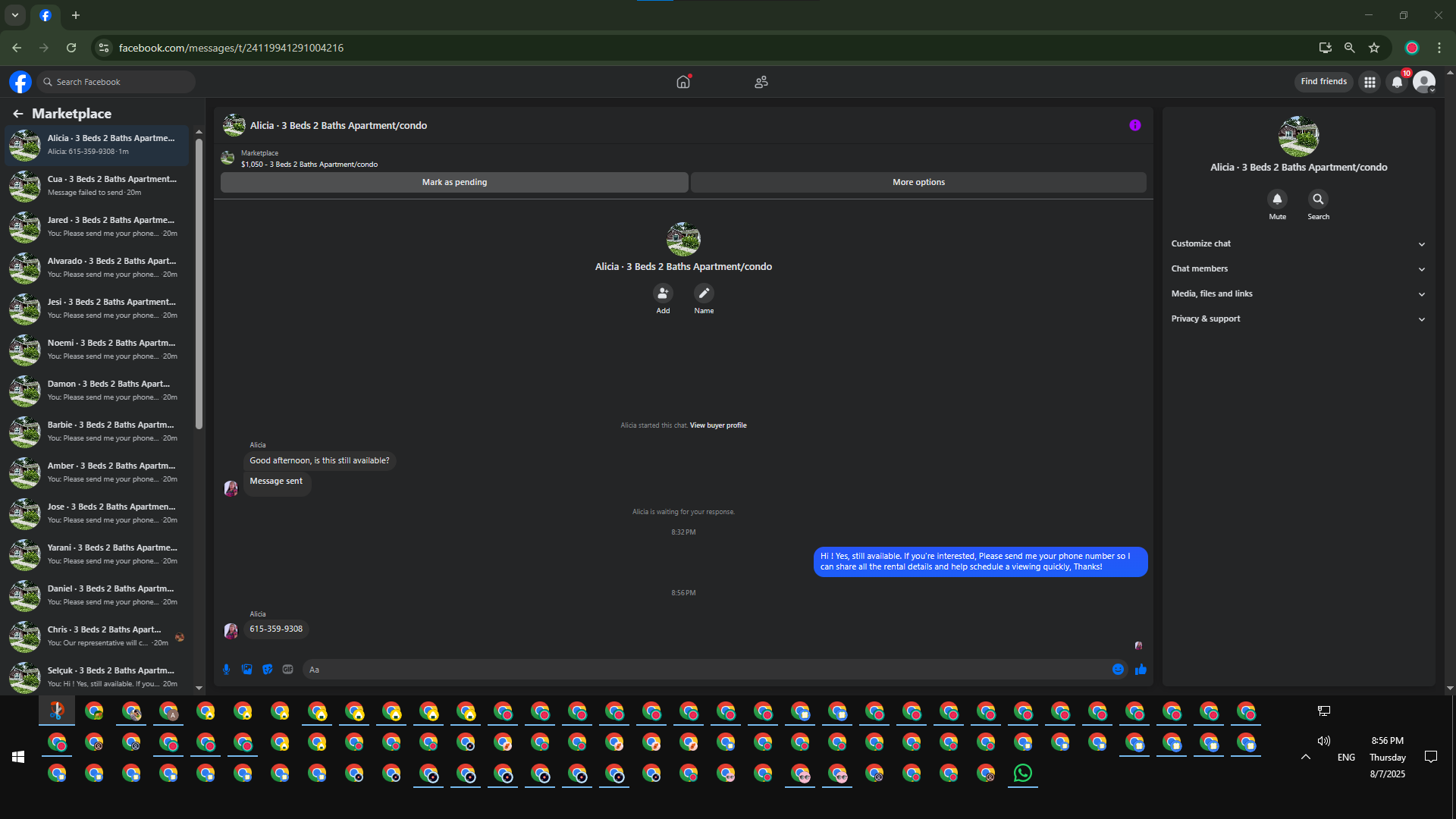Show hidden system tray icons
Viewport: 1456px width, 819px height.
tap(1306, 757)
